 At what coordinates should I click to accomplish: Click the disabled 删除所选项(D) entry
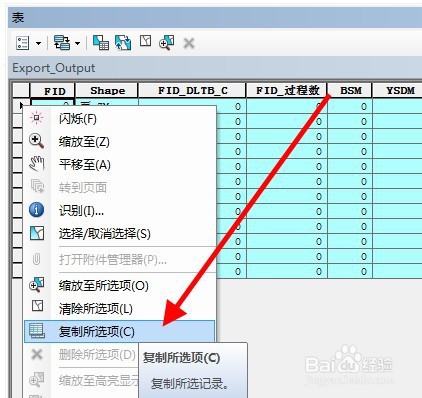[82, 355]
